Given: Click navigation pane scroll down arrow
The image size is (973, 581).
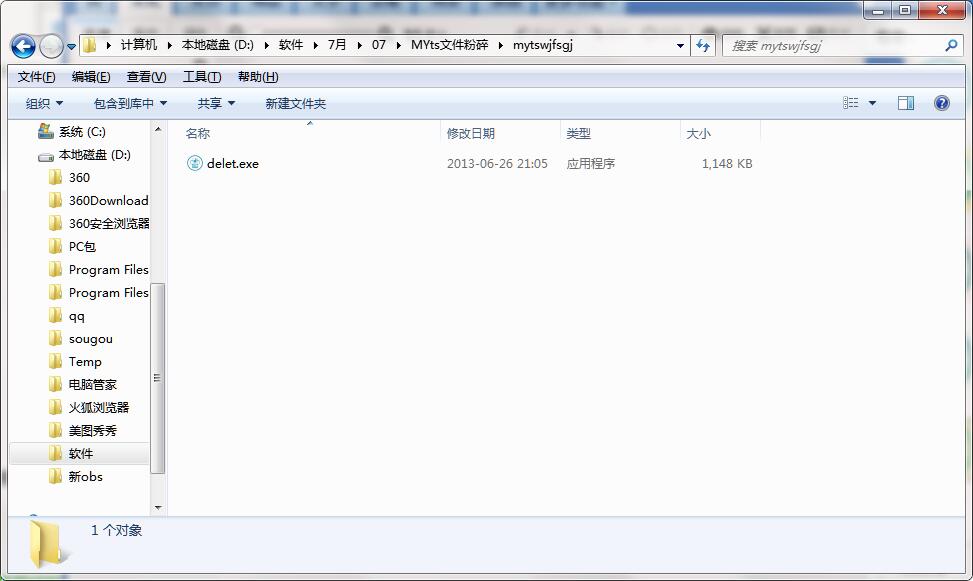Looking at the screenshot, I should (158, 508).
